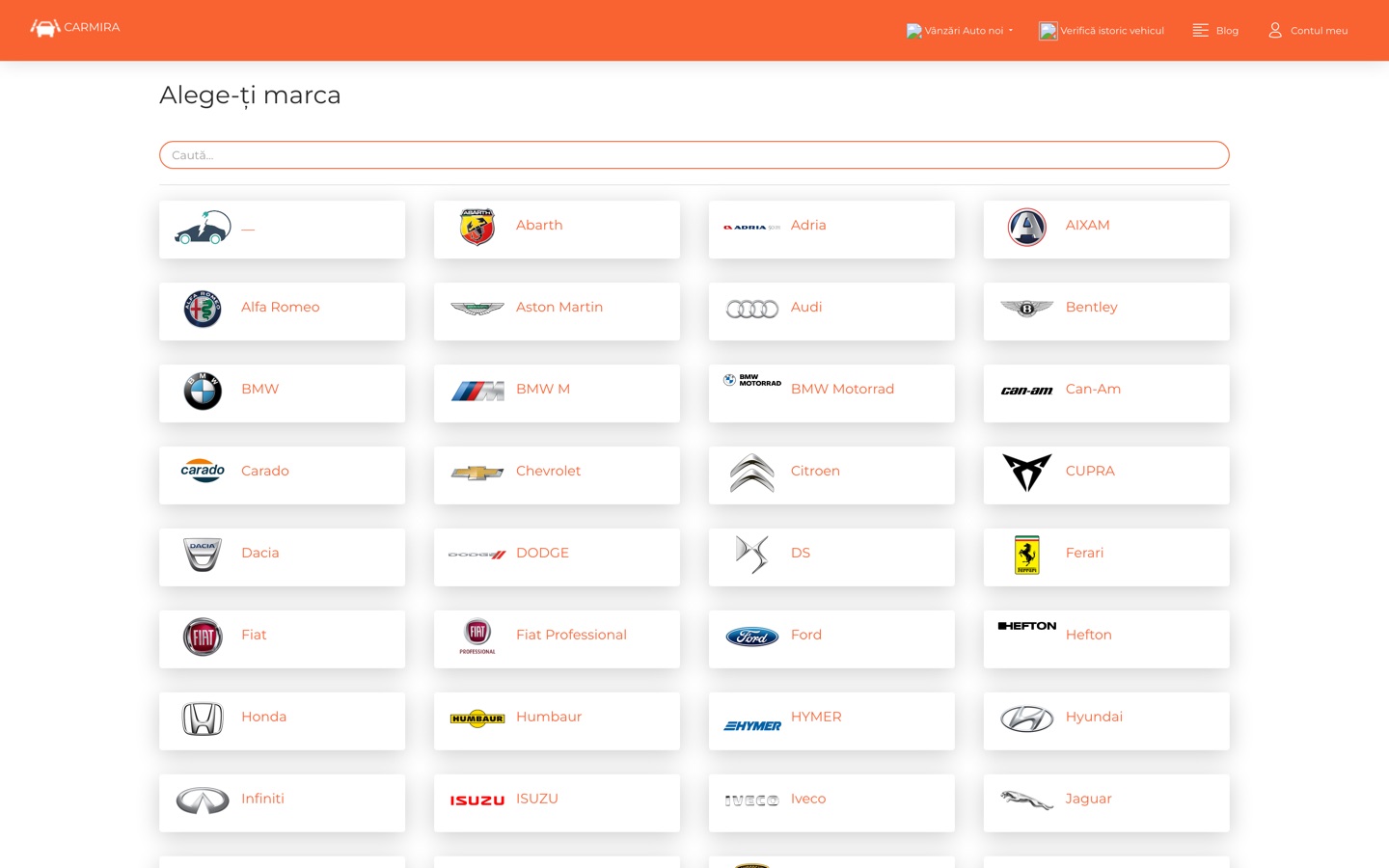The height and width of the screenshot is (868, 1389).
Task: Click the CARMIRA site name
Action: click(x=92, y=27)
